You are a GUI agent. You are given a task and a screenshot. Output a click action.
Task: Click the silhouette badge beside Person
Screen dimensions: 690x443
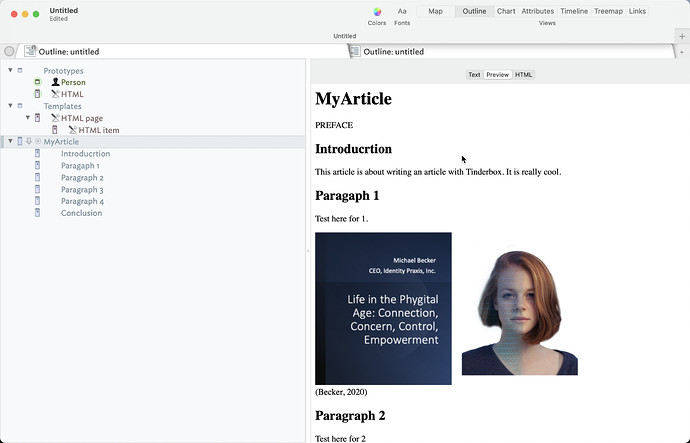click(55, 82)
